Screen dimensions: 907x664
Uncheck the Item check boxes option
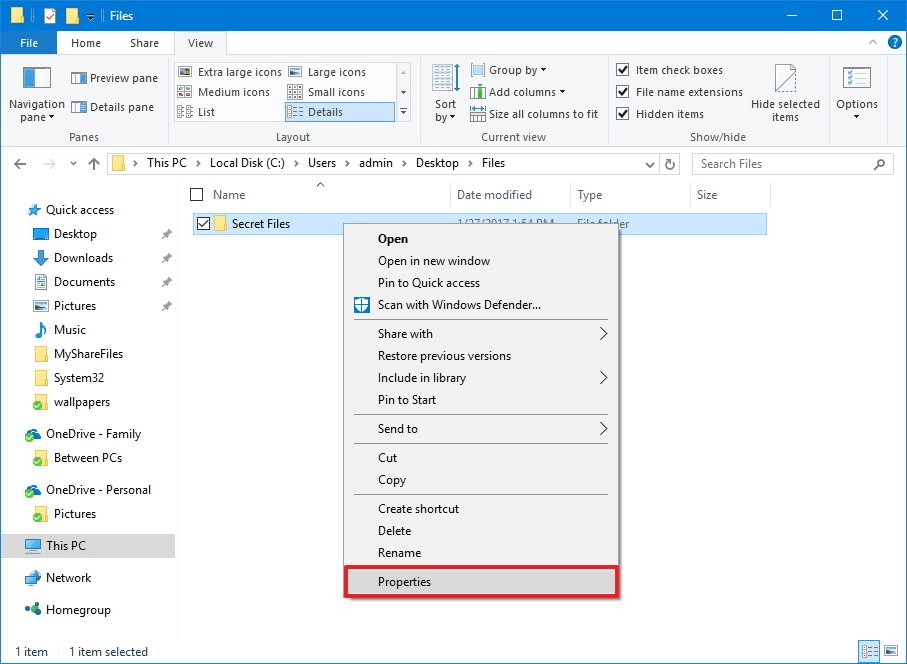(624, 70)
